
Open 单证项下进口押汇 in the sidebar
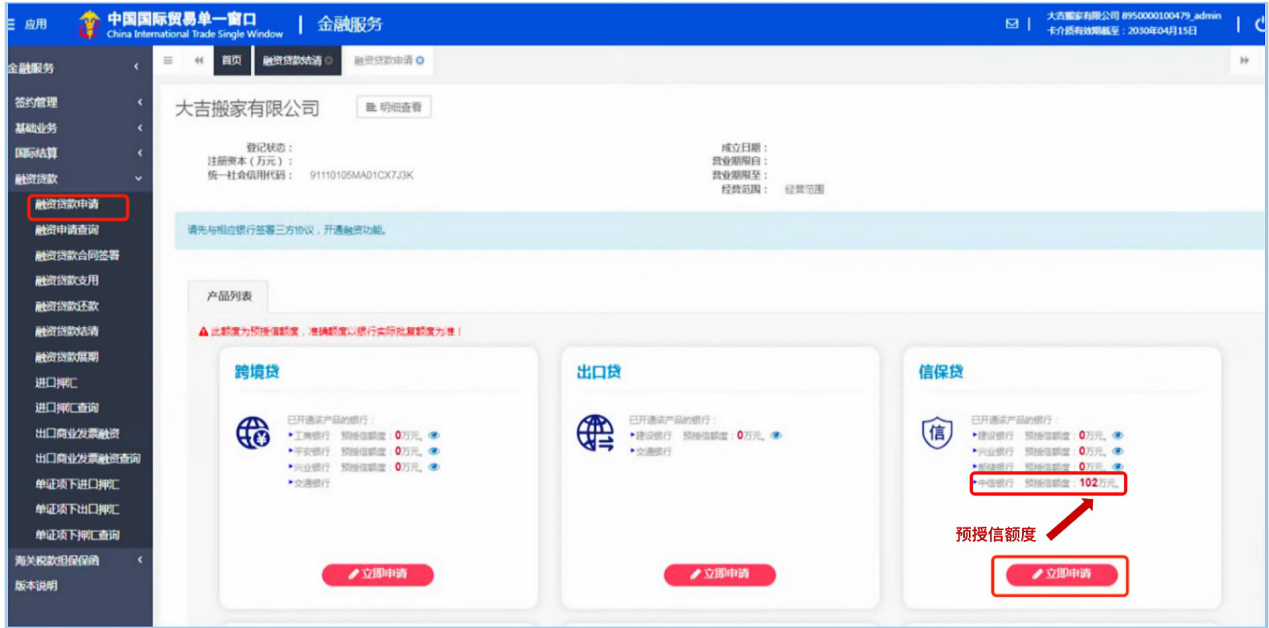(78, 484)
